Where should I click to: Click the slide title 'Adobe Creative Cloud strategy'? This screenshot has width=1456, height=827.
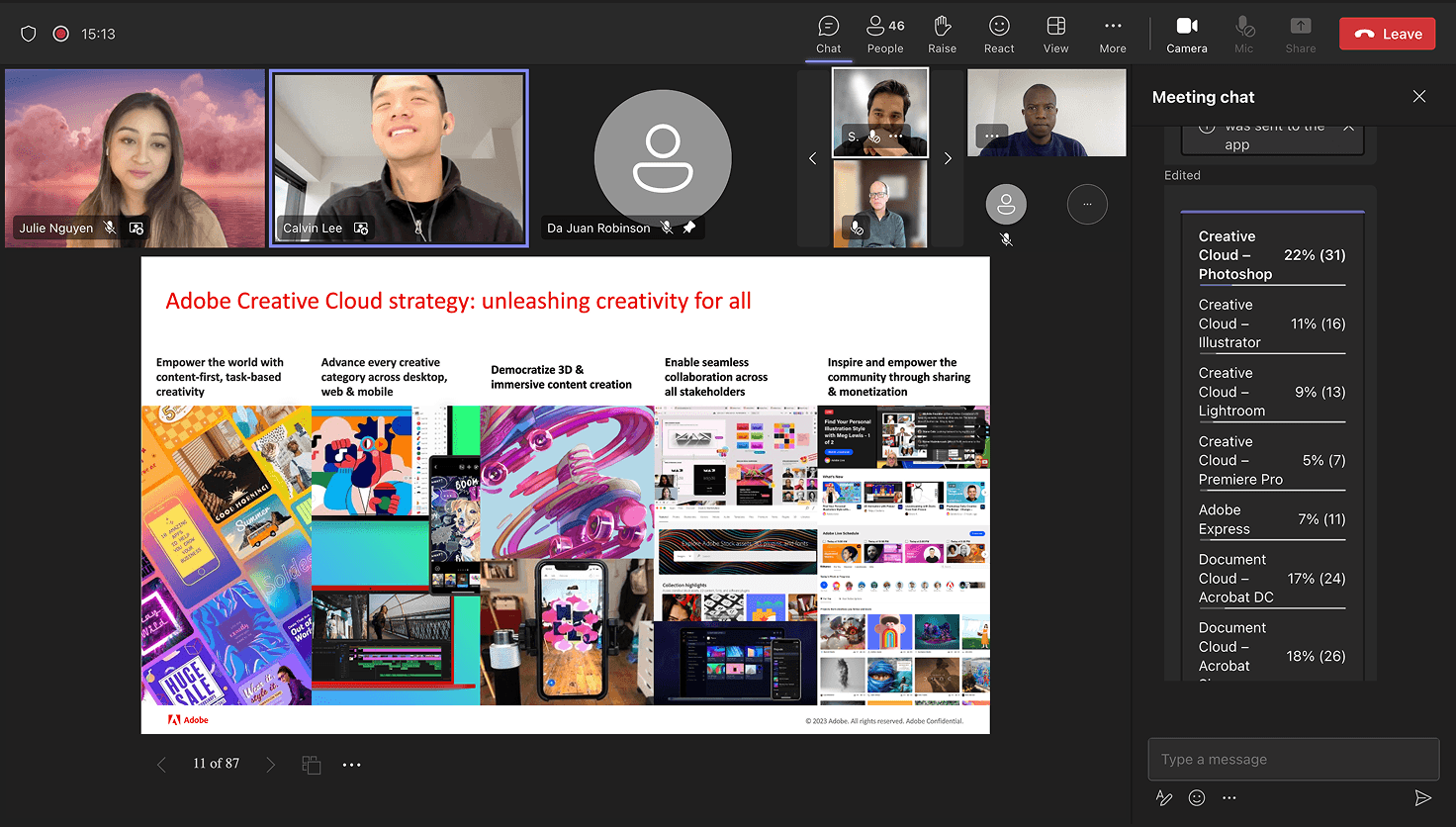(458, 301)
